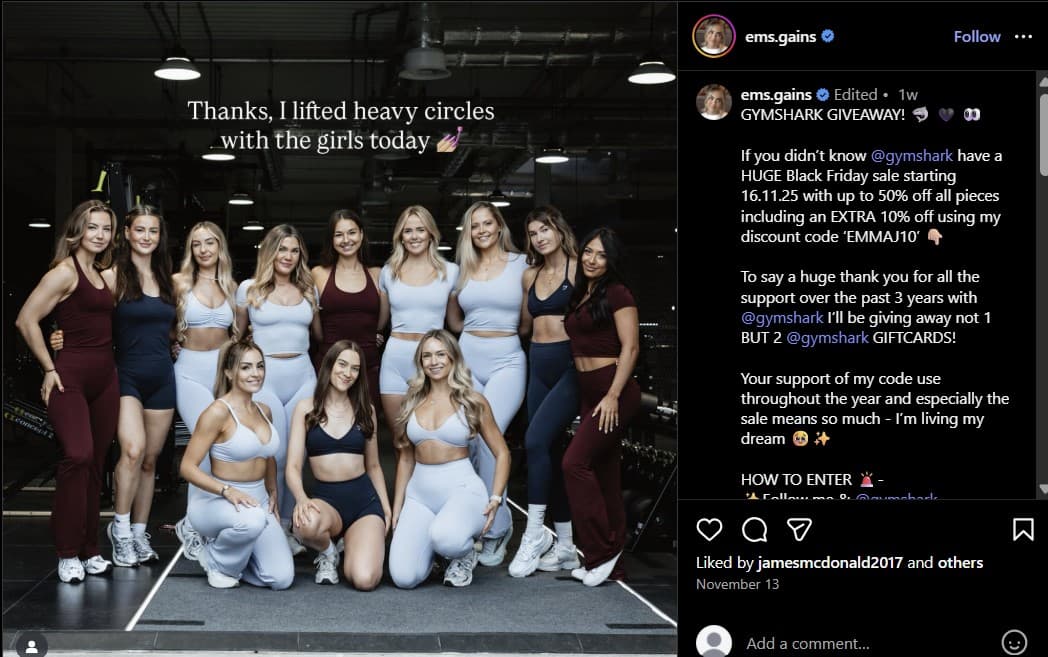Image resolution: width=1048 pixels, height=657 pixels.
Task: View all likes via the "others" link
Action: click(961, 563)
